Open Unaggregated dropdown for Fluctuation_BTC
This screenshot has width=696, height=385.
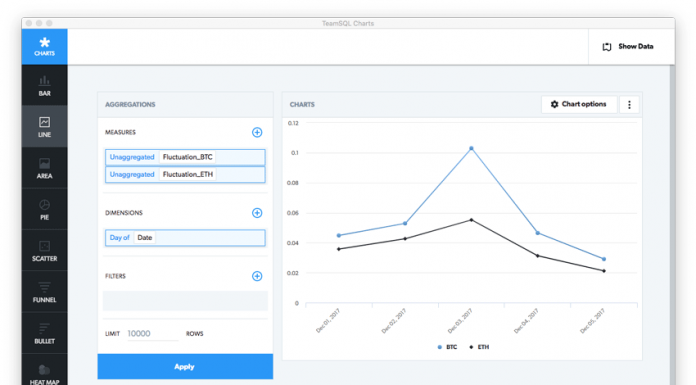132,157
